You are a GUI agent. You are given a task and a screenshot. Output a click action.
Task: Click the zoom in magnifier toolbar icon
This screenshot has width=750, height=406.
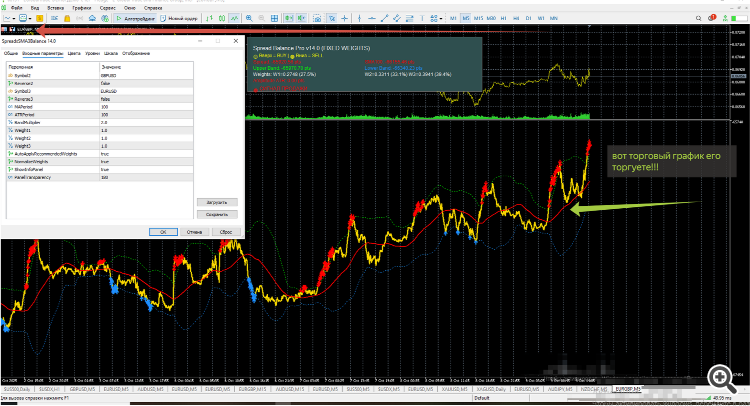249,18
